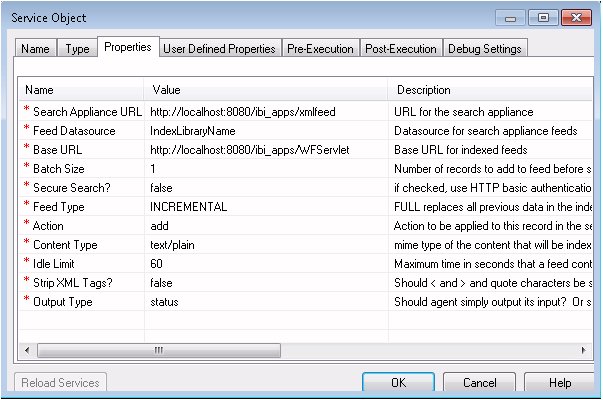Select the Secure Search? name cell
The height and width of the screenshot is (400, 603).
[x=82, y=188]
